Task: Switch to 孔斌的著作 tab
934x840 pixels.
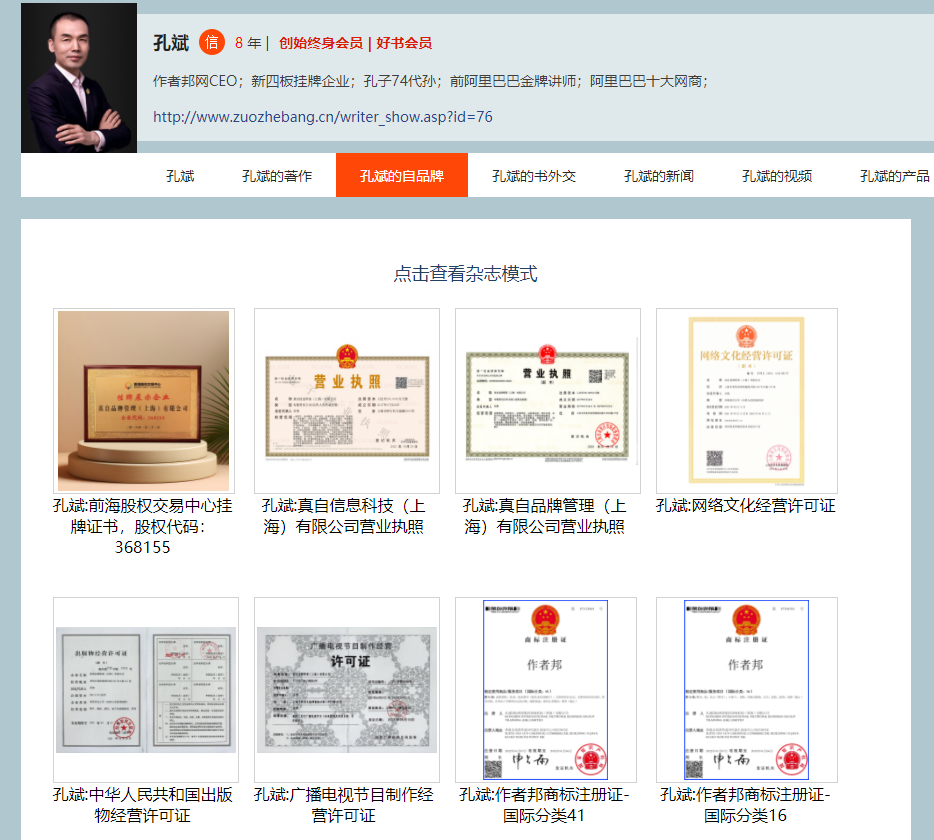Action: pyautogui.click(x=277, y=176)
